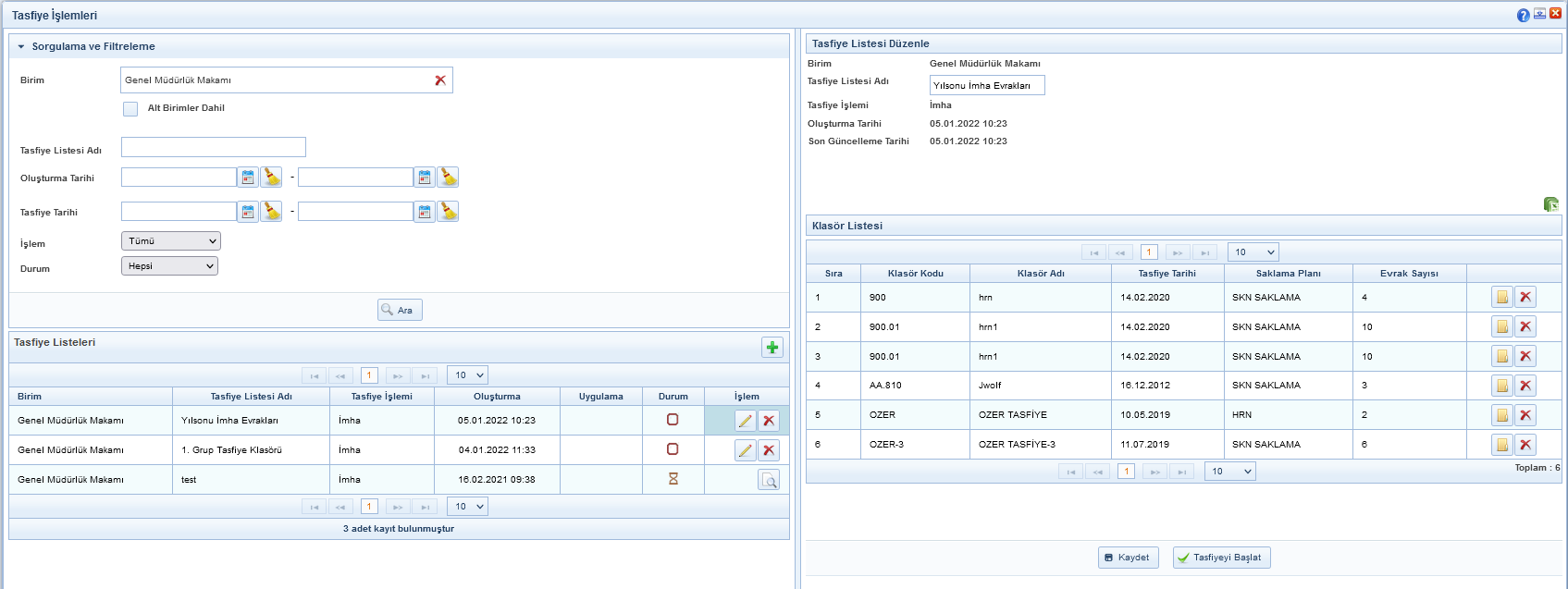The image size is (1568, 589).
Task: Change page size dropdown above Klasör Listesi table
Action: pos(1253,252)
